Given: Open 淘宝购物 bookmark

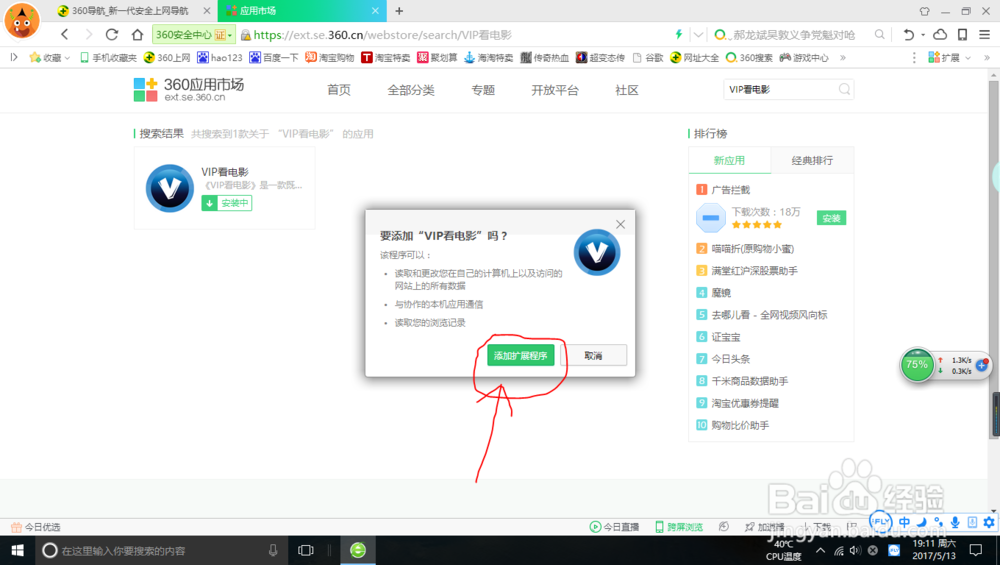Looking at the screenshot, I should pyautogui.click(x=329, y=57).
